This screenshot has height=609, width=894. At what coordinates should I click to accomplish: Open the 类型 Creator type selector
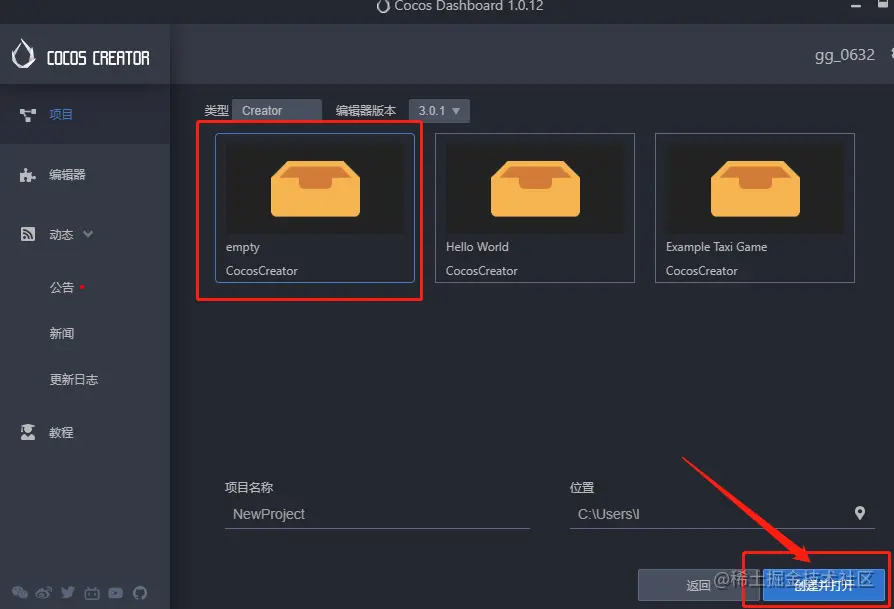pyautogui.click(x=277, y=111)
